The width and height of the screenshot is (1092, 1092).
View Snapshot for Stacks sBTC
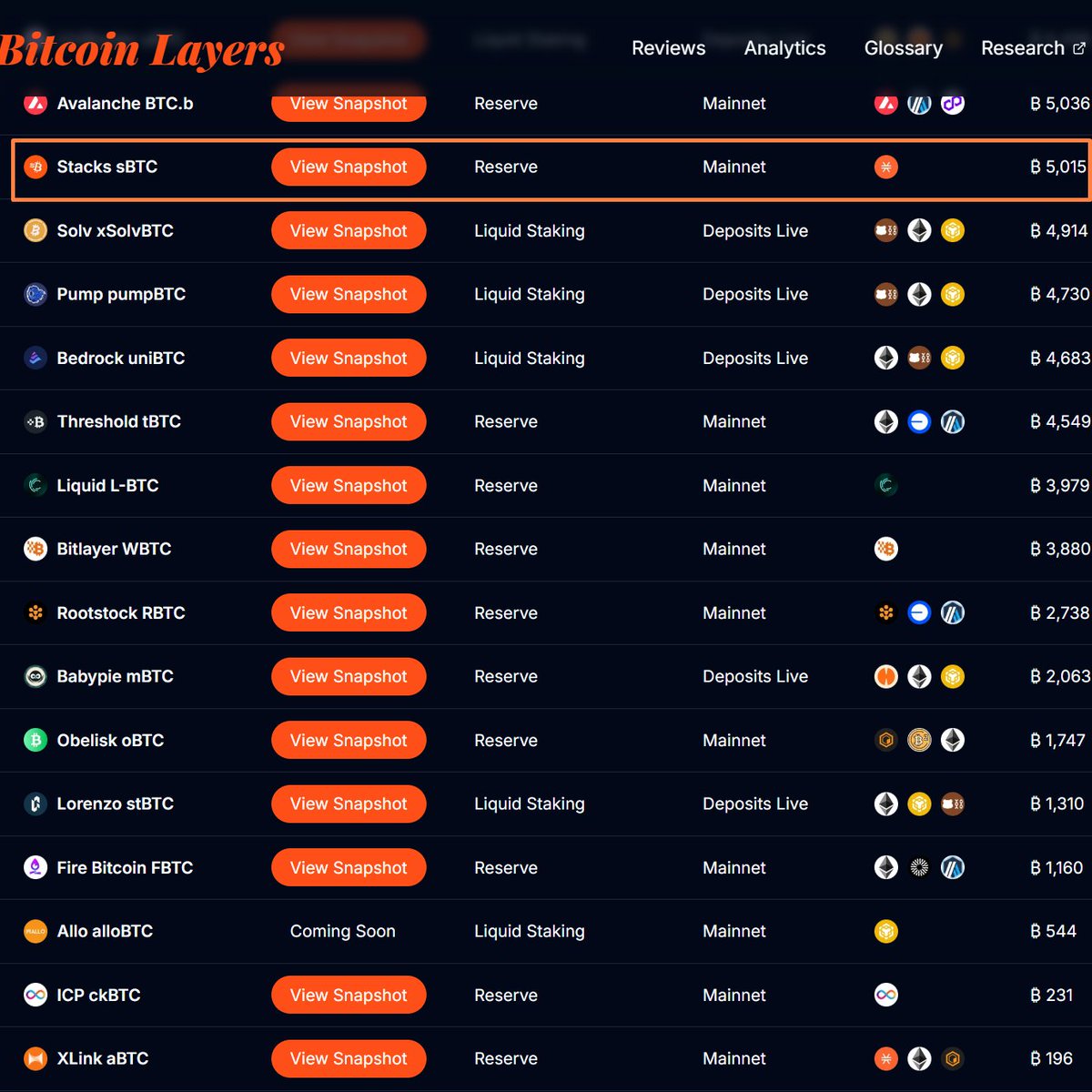pos(349,167)
